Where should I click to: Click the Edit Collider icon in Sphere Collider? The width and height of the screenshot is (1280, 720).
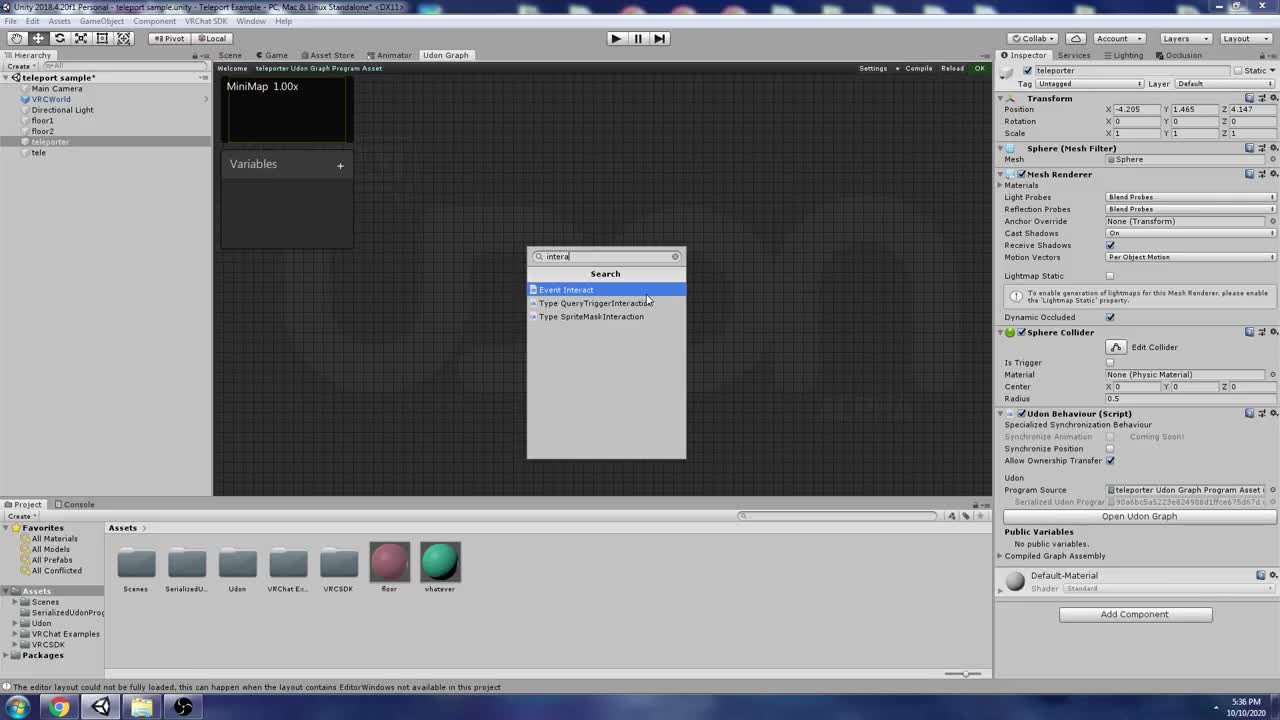point(1116,347)
